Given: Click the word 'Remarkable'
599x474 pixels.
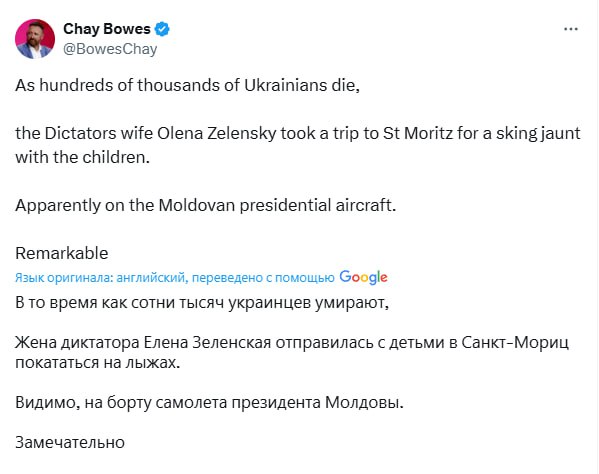Looking at the screenshot, I should click(62, 253).
